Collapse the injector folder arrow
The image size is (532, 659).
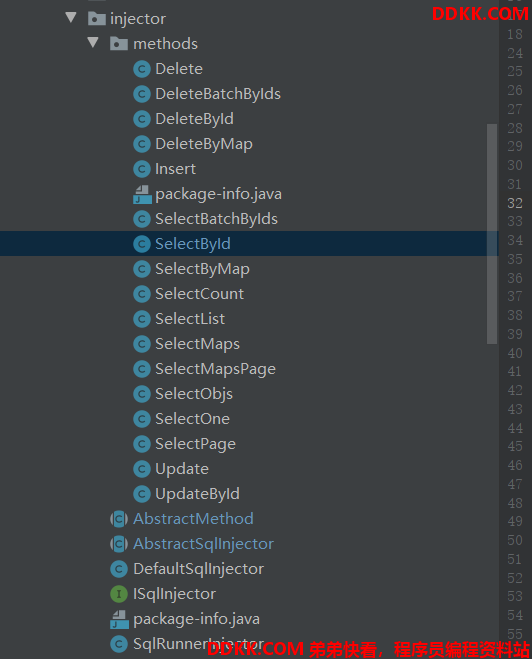[x=71, y=18]
